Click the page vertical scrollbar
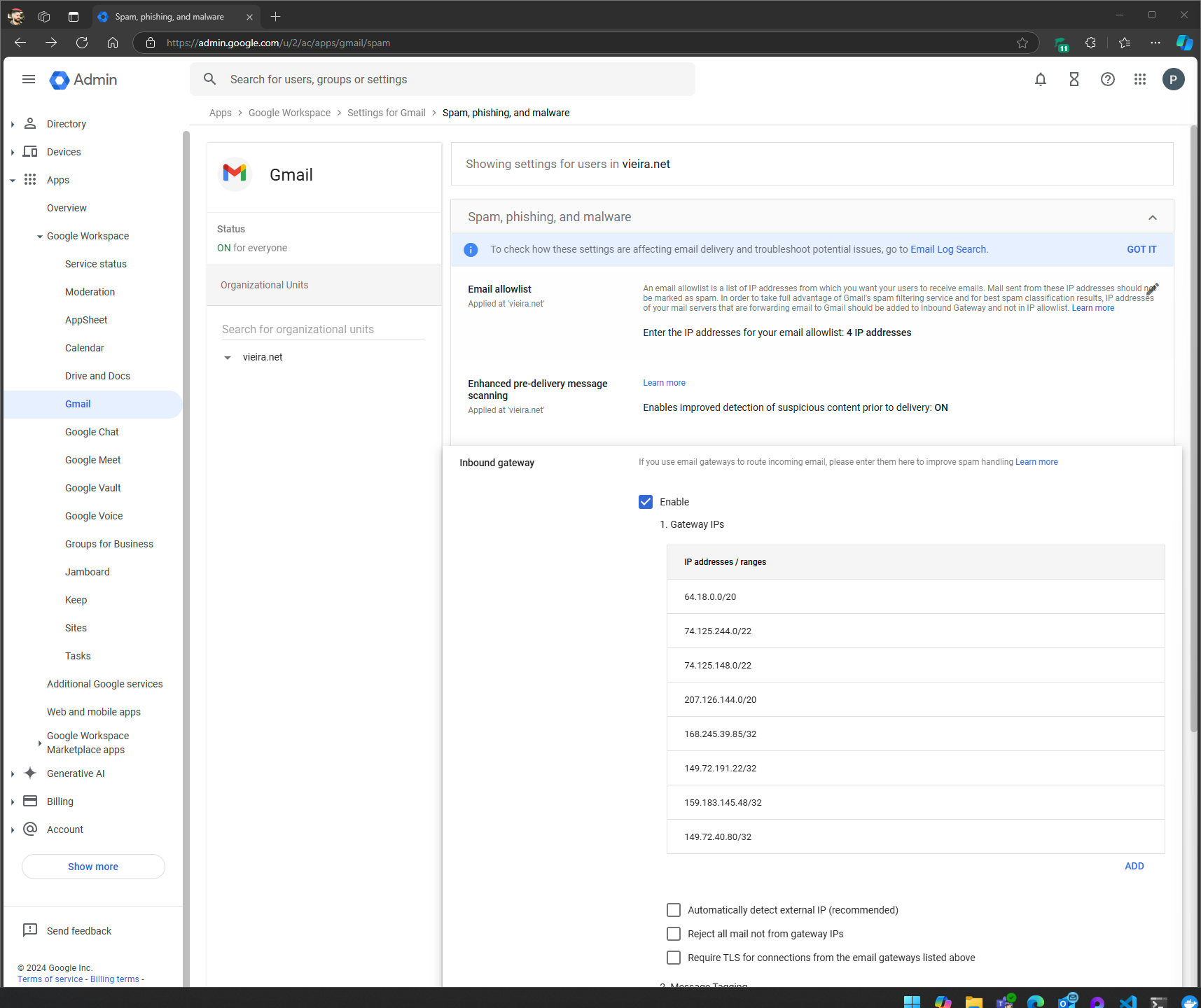The image size is (1201, 1008). coord(1194,428)
